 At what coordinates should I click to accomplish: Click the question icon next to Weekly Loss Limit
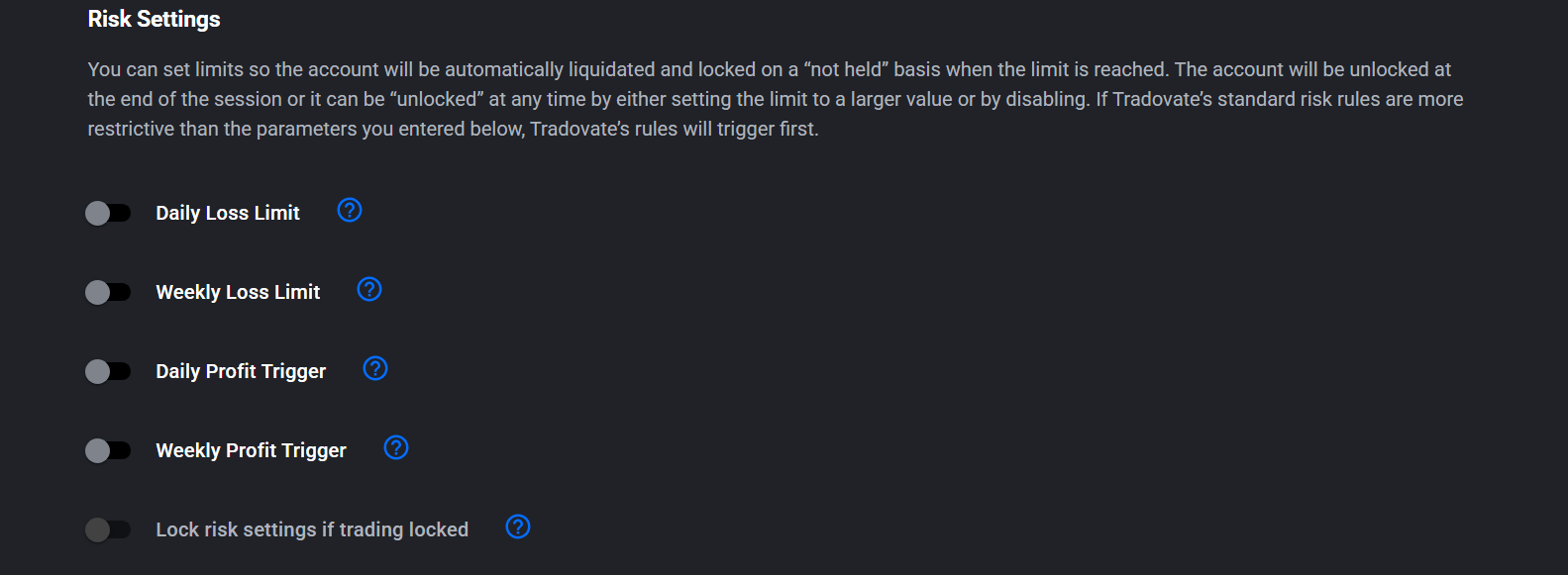368,289
